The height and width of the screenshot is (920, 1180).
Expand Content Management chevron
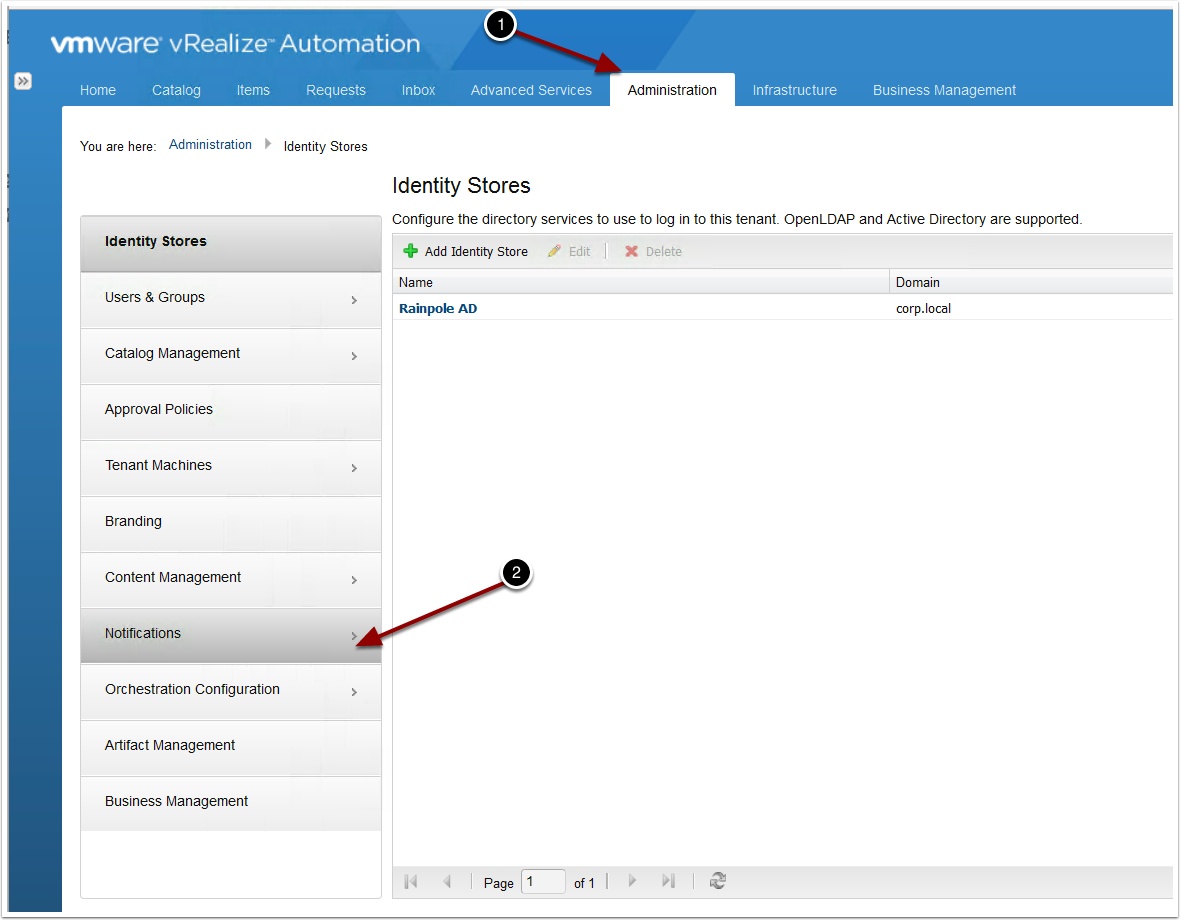[354, 580]
